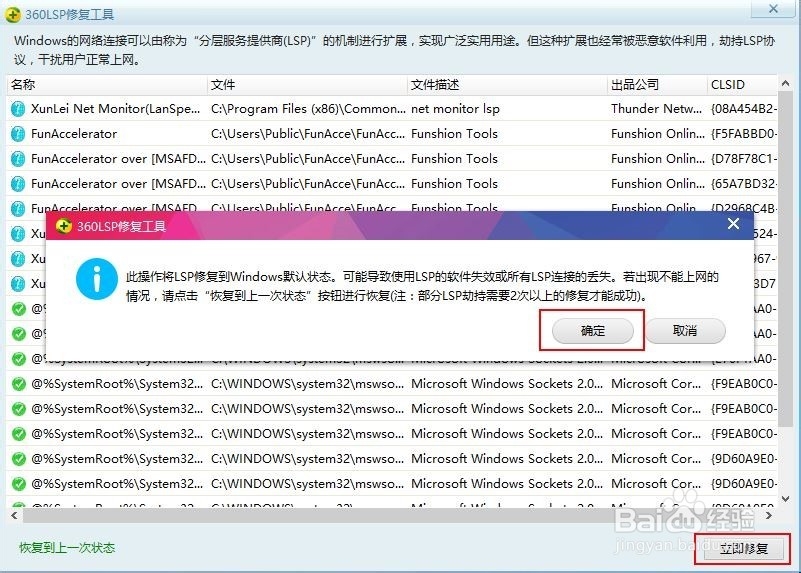
Task: Sort list by 文件 column header
Action: (307, 85)
